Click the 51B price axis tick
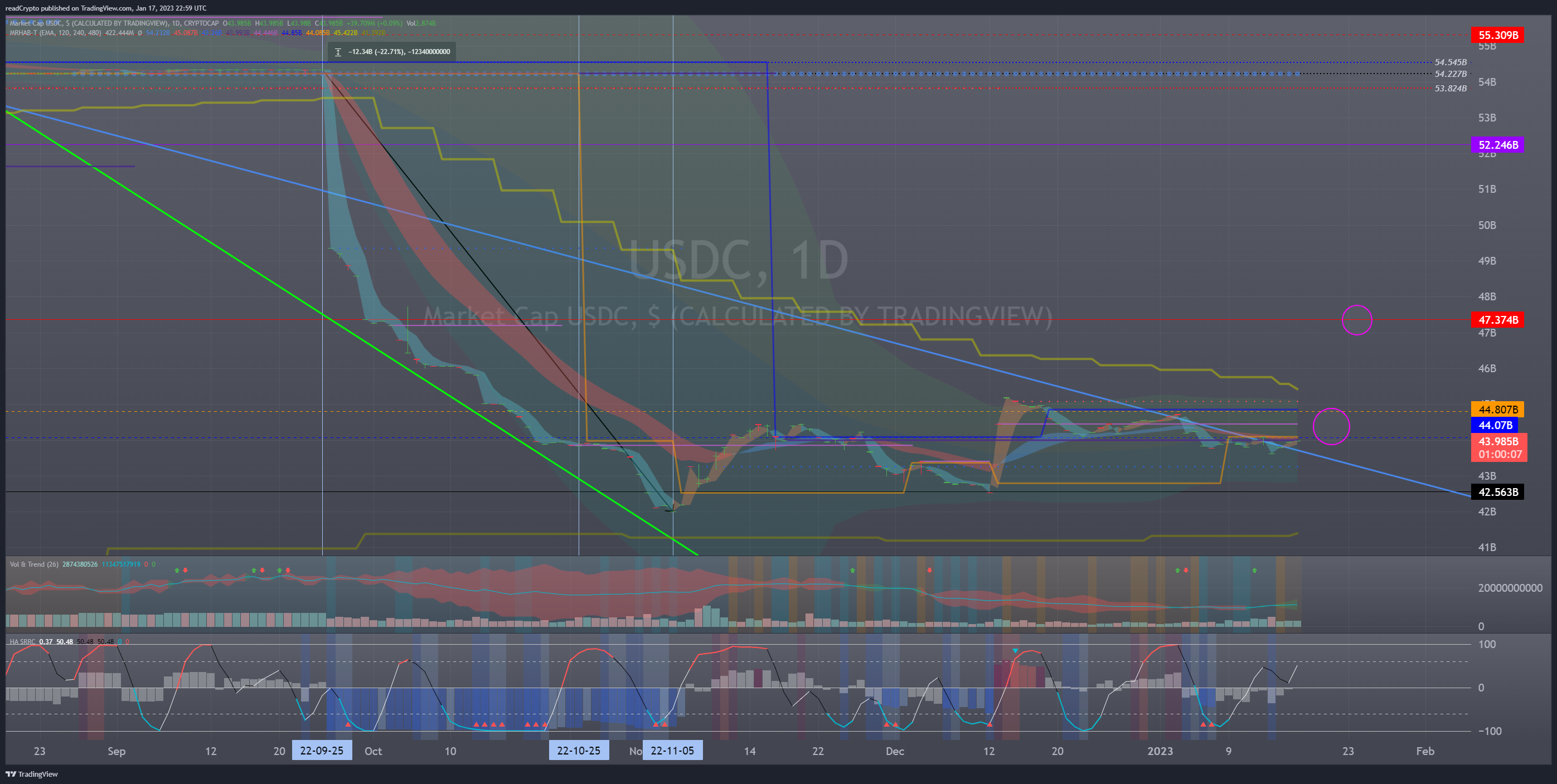The image size is (1557, 784). click(x=1487, y=189)
